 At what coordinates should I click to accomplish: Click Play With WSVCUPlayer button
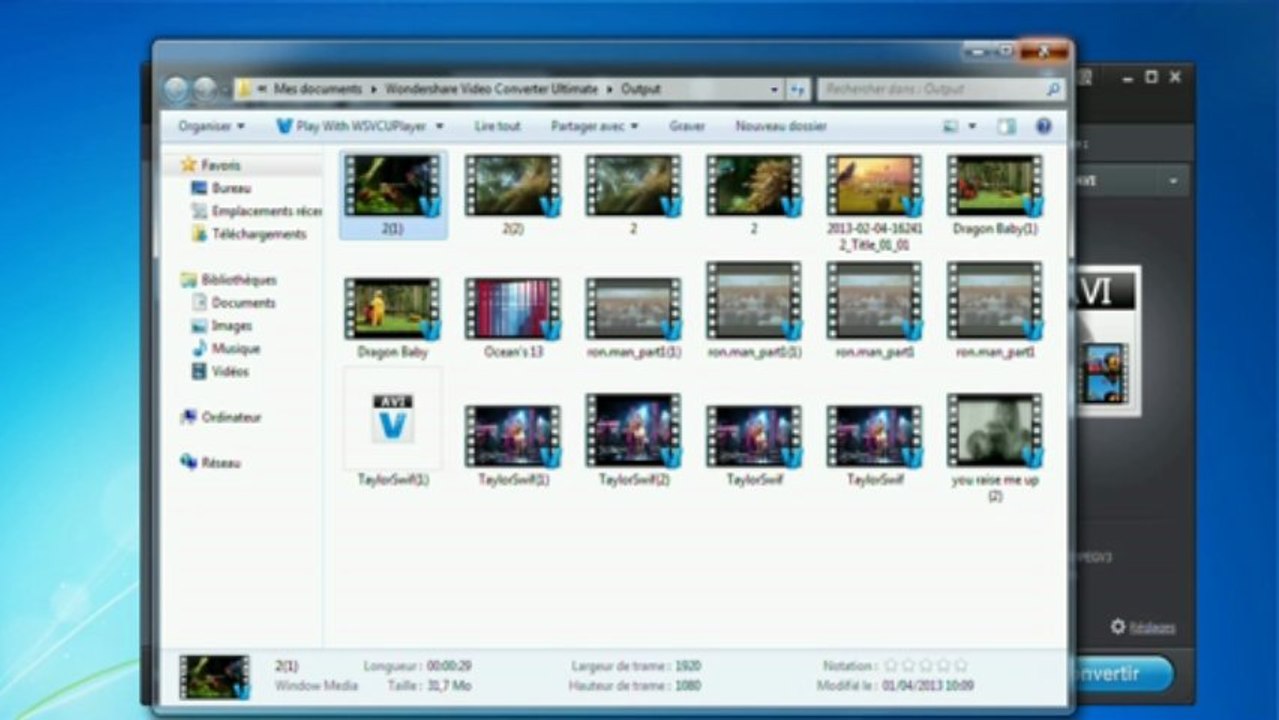pos(353,126)
